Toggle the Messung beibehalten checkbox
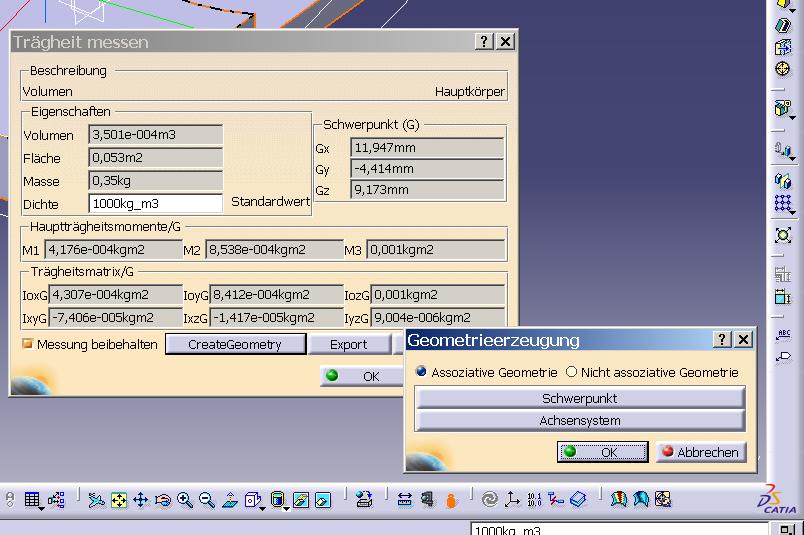Image resolution: width=804 pixels, height=535 pixels. click(x=27, y=344)
